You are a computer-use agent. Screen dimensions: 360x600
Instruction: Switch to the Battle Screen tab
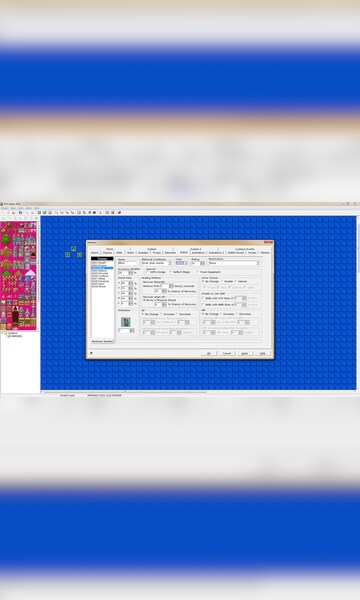236,253
